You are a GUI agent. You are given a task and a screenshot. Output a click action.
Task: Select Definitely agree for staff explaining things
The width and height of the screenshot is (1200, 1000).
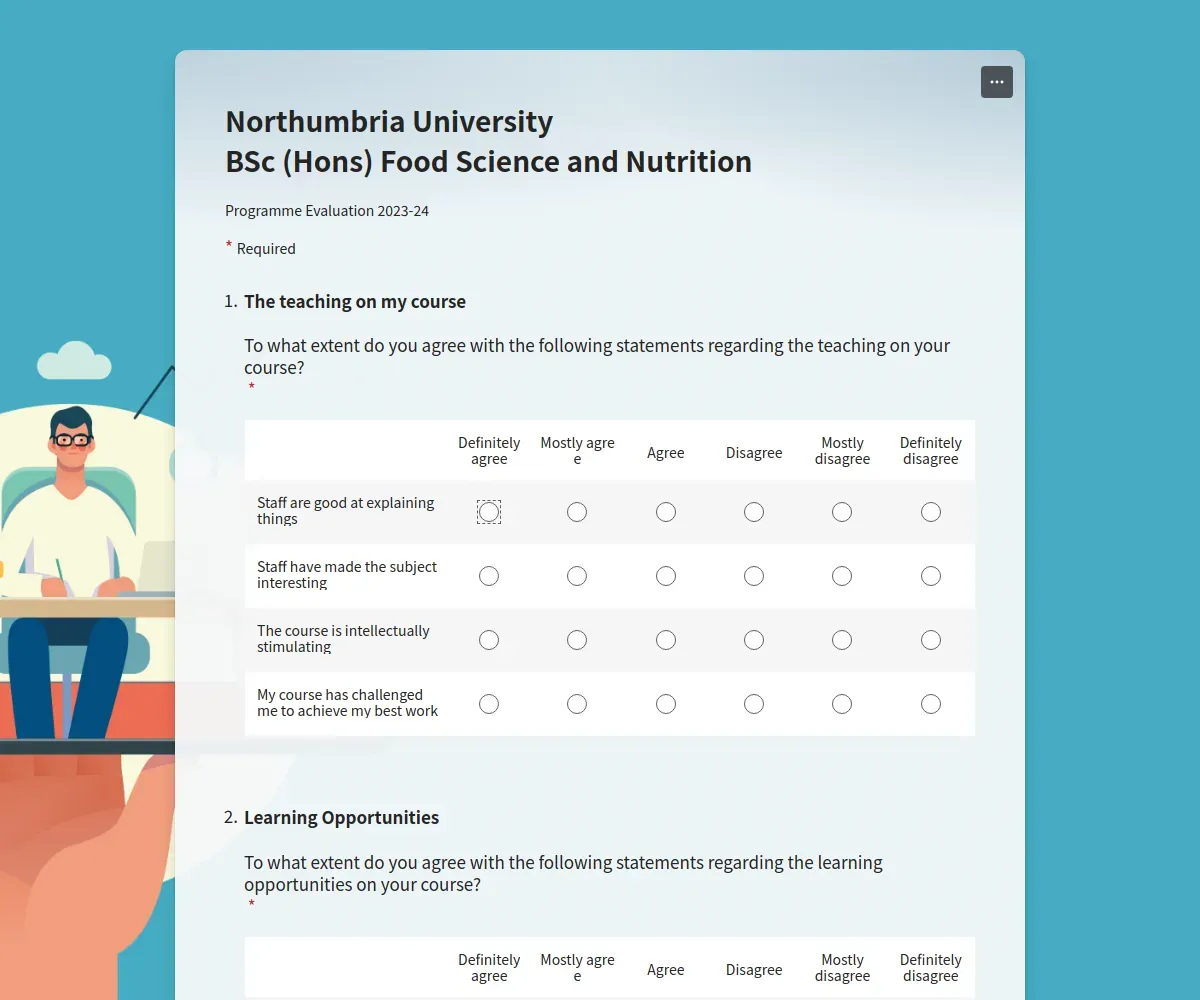(489, 512)
